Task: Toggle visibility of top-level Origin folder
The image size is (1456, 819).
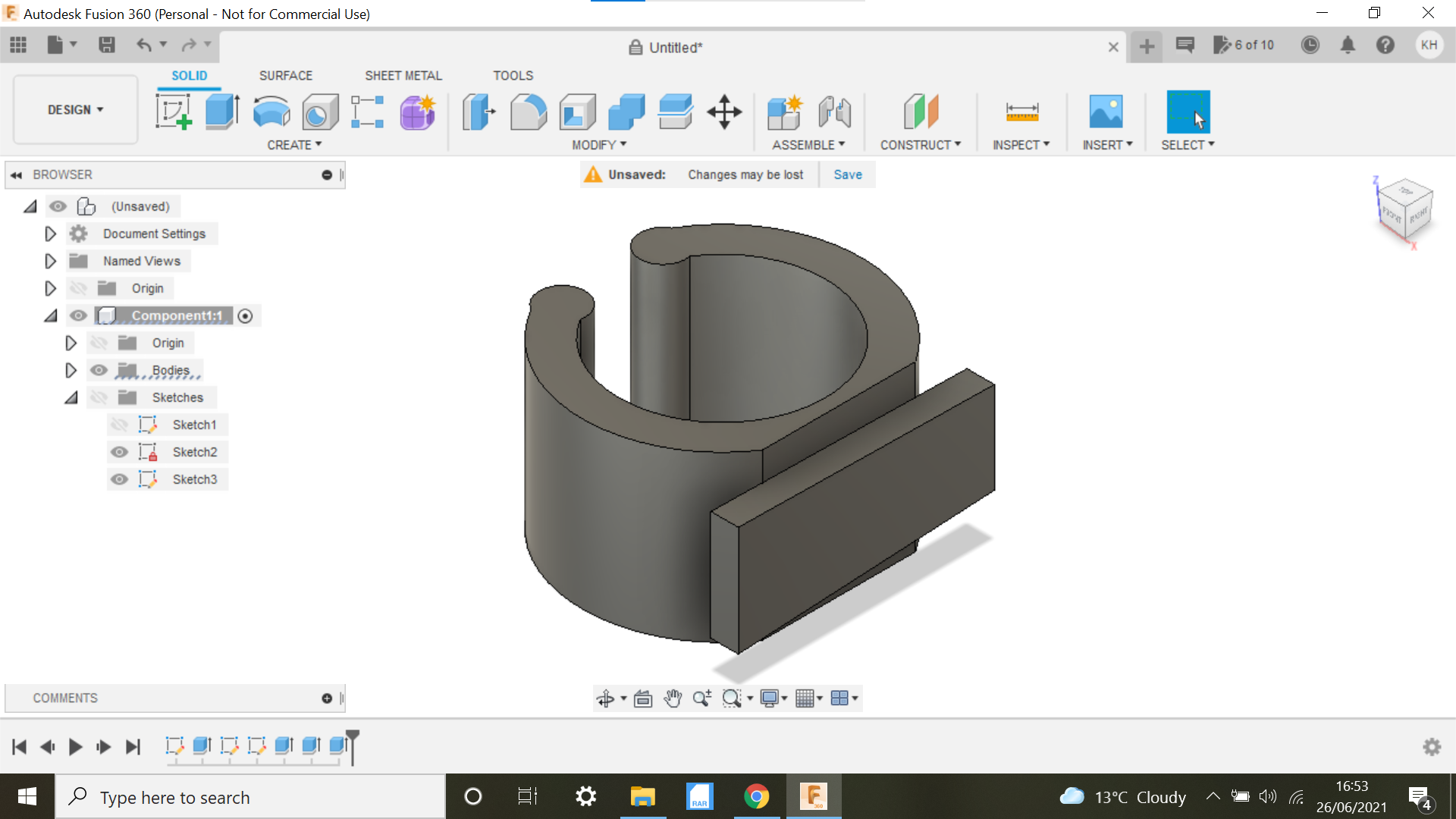Action: click(x=78, y=288)
